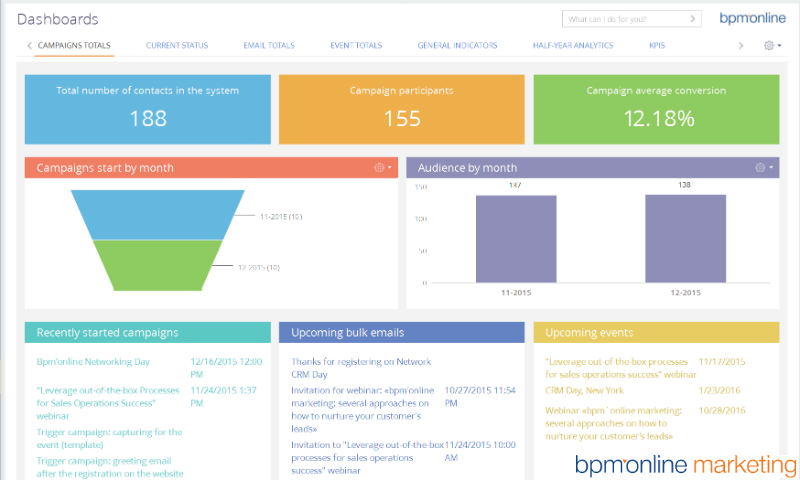This screenshot has width=800, height=480.
Task: Switch to the Email Totals tab
Action: tap(267, 45)
